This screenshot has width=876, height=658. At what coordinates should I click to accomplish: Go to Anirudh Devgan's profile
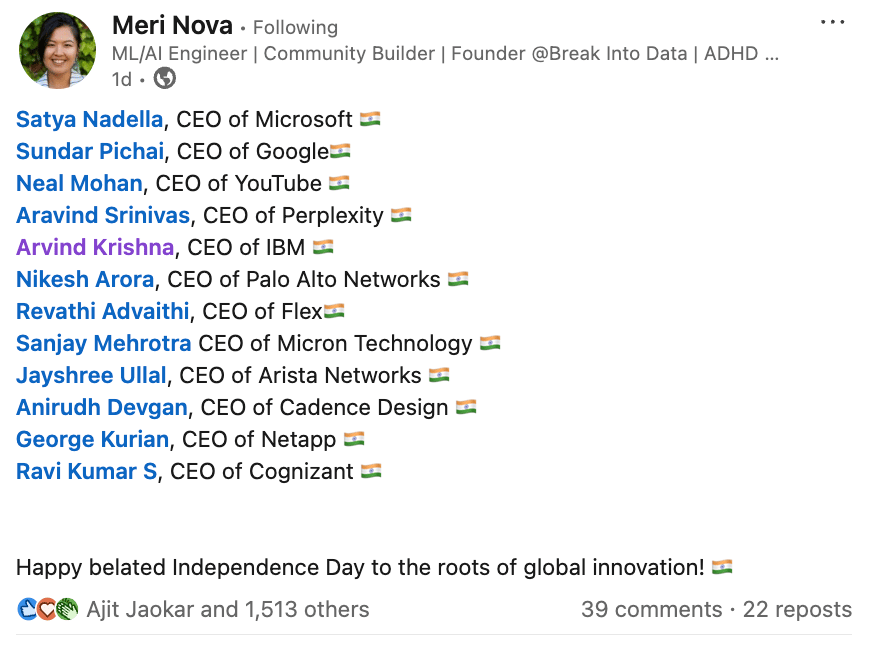coord(101,407)
